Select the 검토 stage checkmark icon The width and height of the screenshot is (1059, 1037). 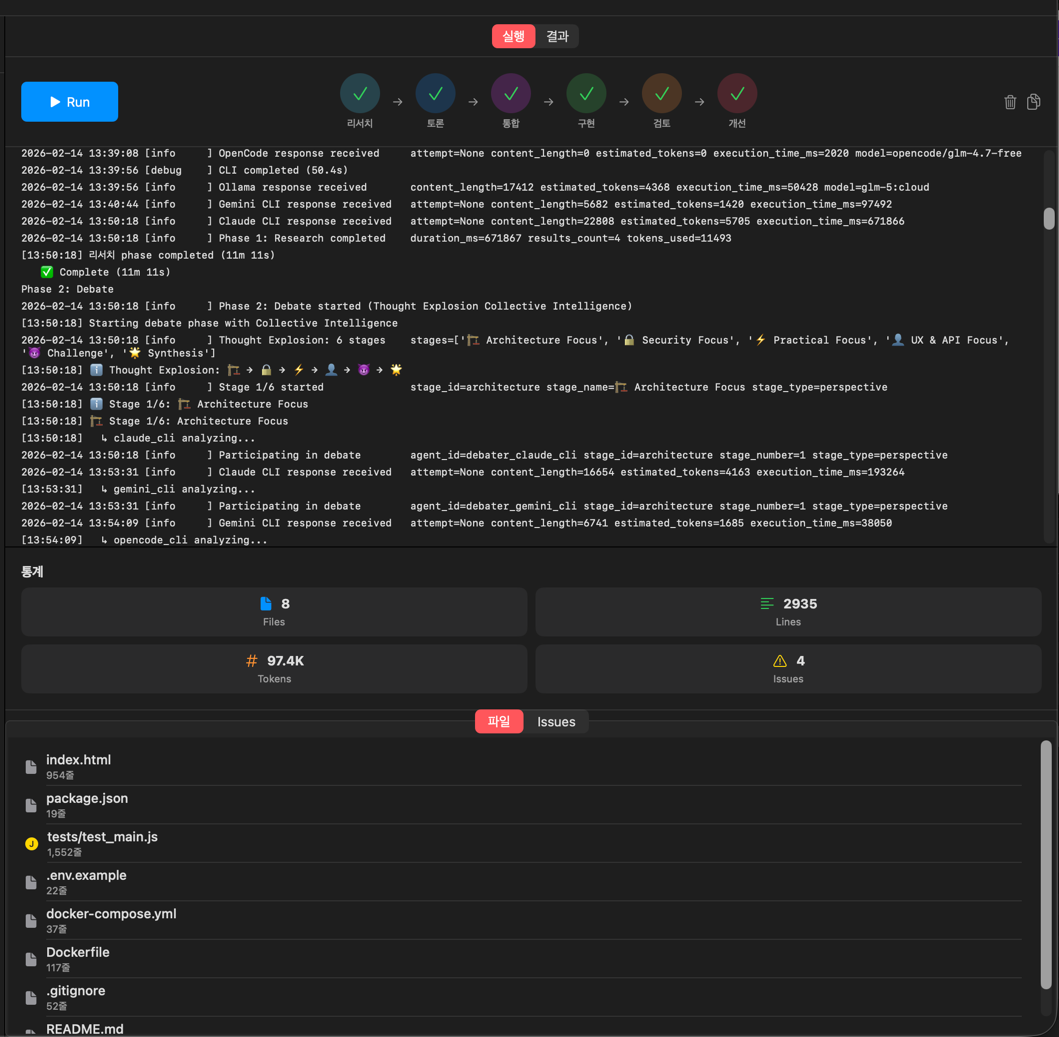[662, 93]
